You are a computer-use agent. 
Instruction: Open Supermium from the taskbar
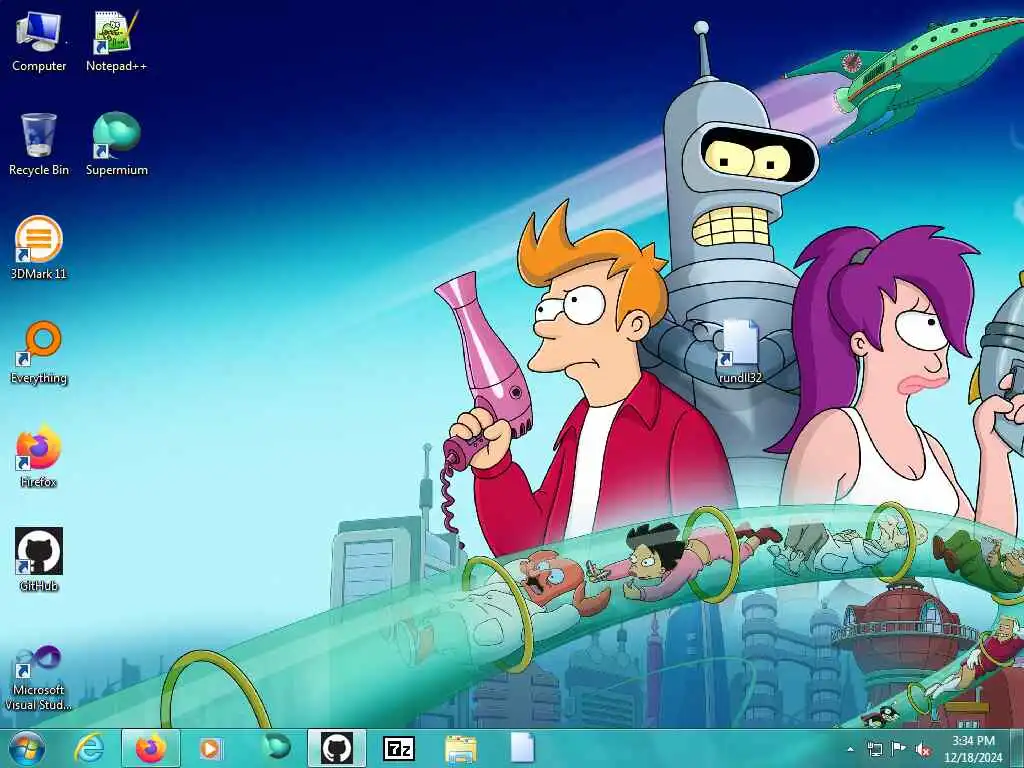[x=277, y=747]
